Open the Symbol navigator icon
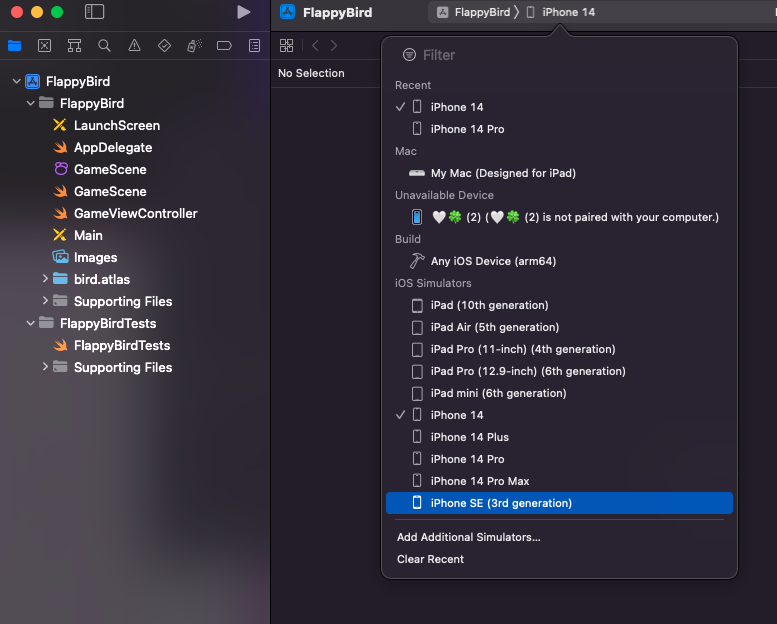The image size is (777, 624). [x=74, y=46]
